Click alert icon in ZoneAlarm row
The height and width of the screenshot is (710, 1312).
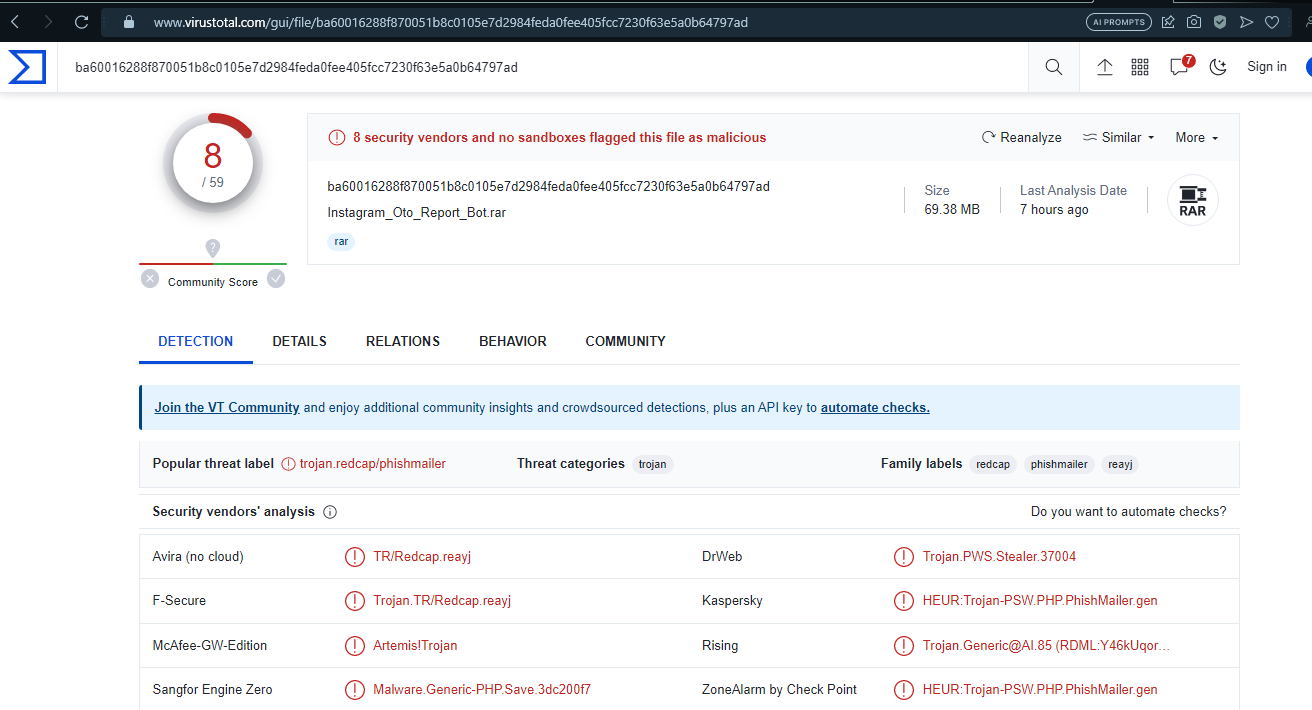pos(904,690)
